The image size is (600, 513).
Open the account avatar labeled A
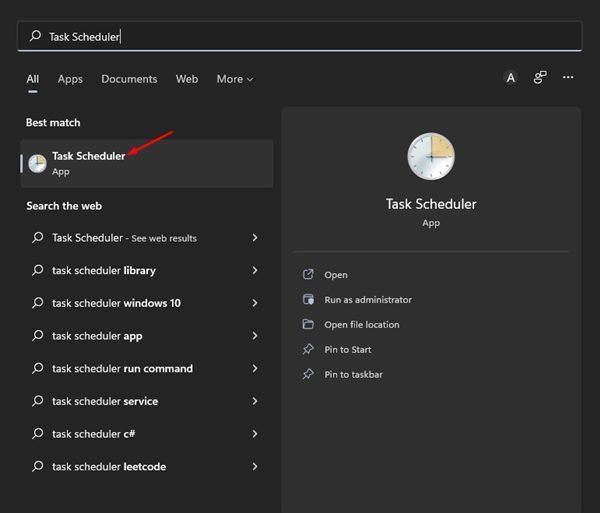[510, 78]
